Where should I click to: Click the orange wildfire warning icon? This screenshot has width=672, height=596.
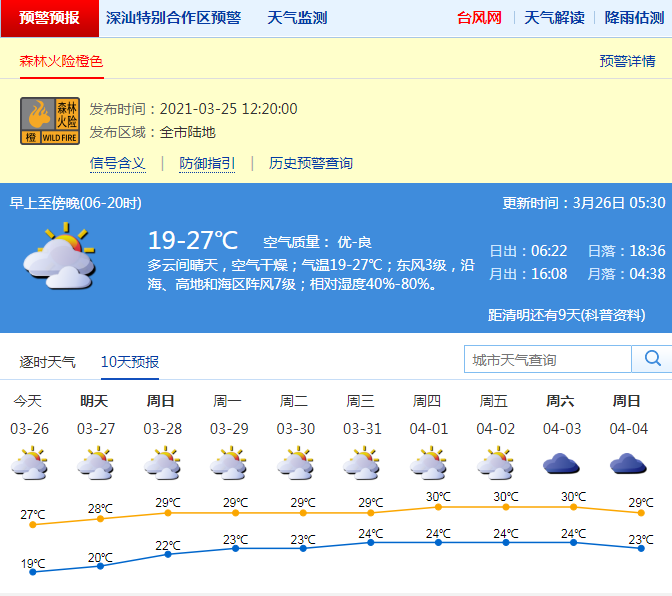[50, 121]
